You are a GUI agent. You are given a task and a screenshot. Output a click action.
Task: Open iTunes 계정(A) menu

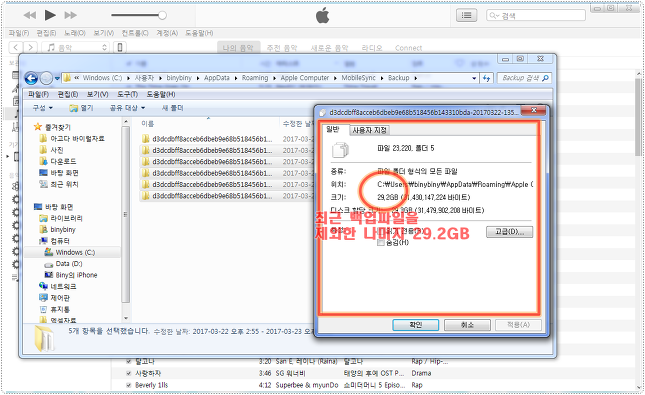(167, 33)
